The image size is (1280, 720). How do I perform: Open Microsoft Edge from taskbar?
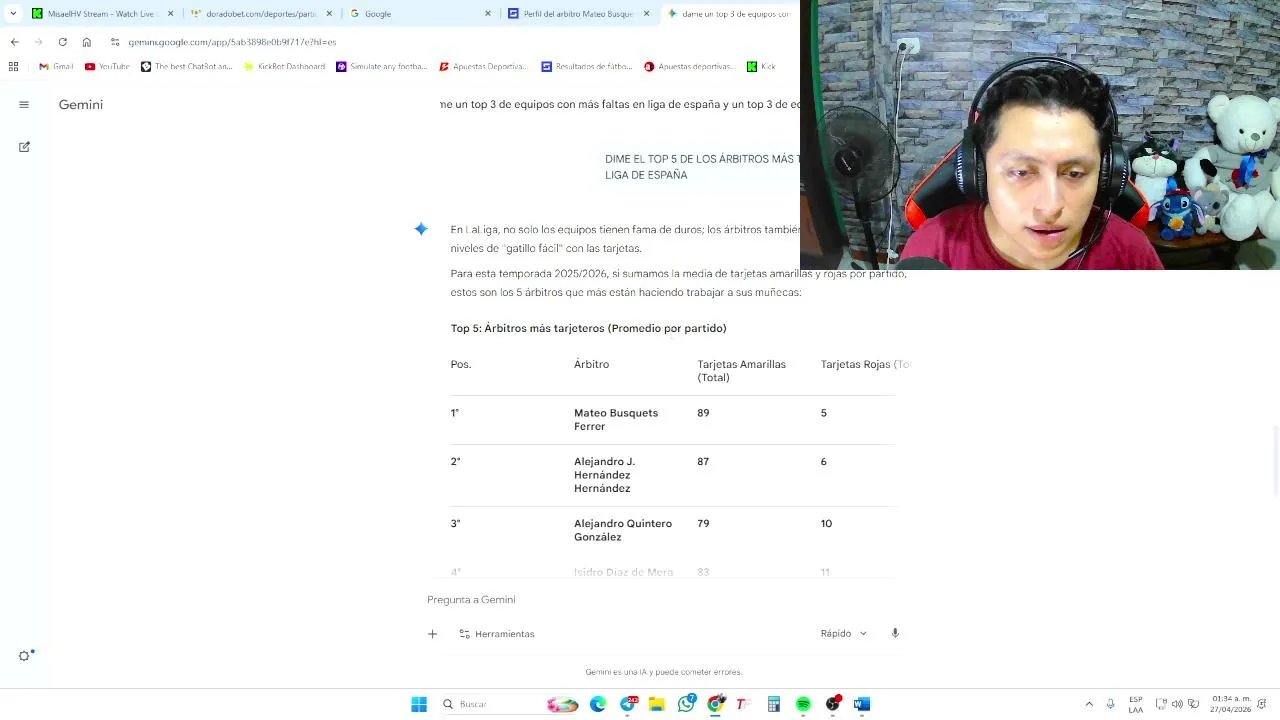(598, 704)
